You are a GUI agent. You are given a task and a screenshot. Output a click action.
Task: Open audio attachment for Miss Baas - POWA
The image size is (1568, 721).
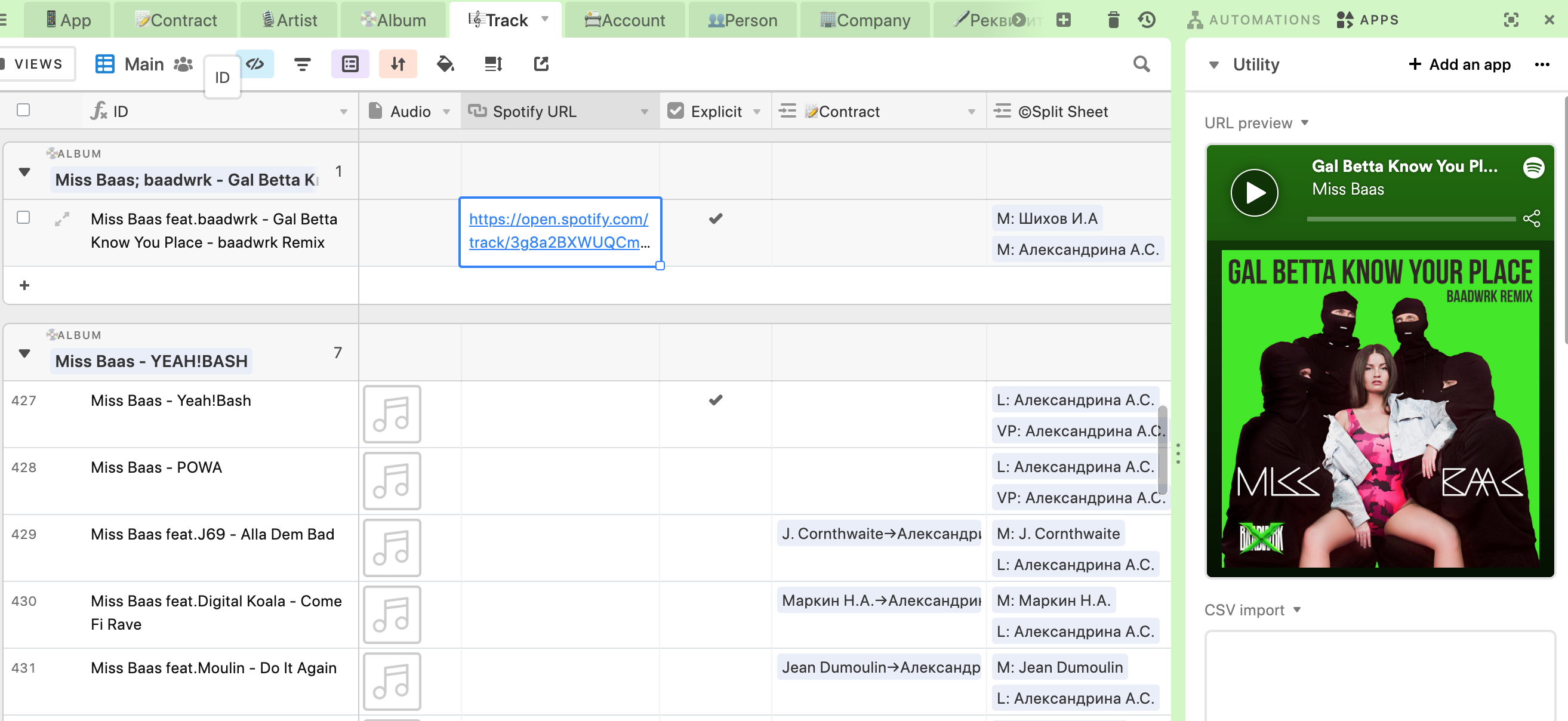coord(392,481)
